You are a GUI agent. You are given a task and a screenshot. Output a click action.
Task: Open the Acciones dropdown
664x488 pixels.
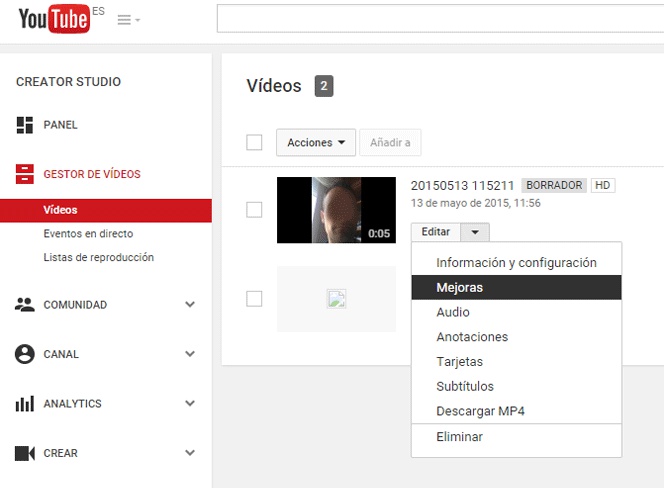pos(316,143)
